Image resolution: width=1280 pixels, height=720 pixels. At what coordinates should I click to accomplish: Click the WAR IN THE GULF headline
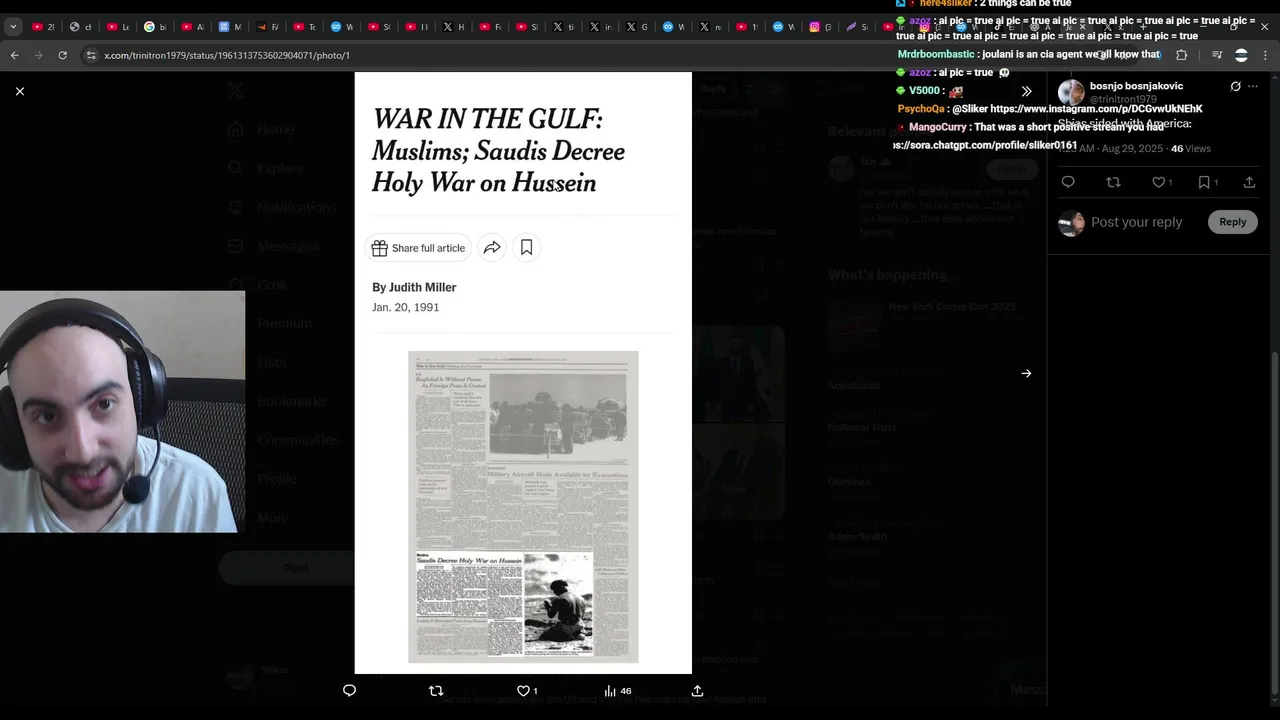(498, 151)
